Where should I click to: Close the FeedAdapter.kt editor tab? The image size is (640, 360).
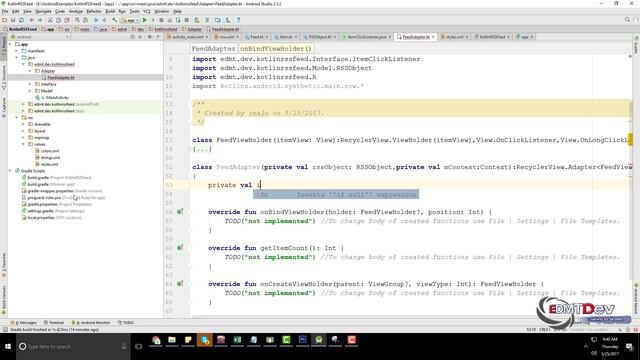coord(433,37)
